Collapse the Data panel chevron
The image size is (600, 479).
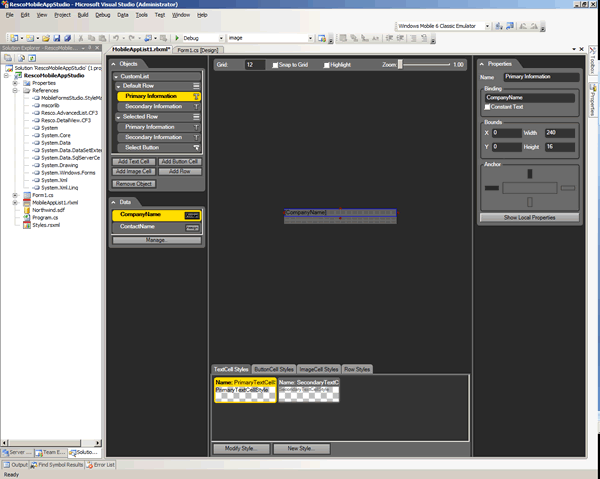coord(114,202)
